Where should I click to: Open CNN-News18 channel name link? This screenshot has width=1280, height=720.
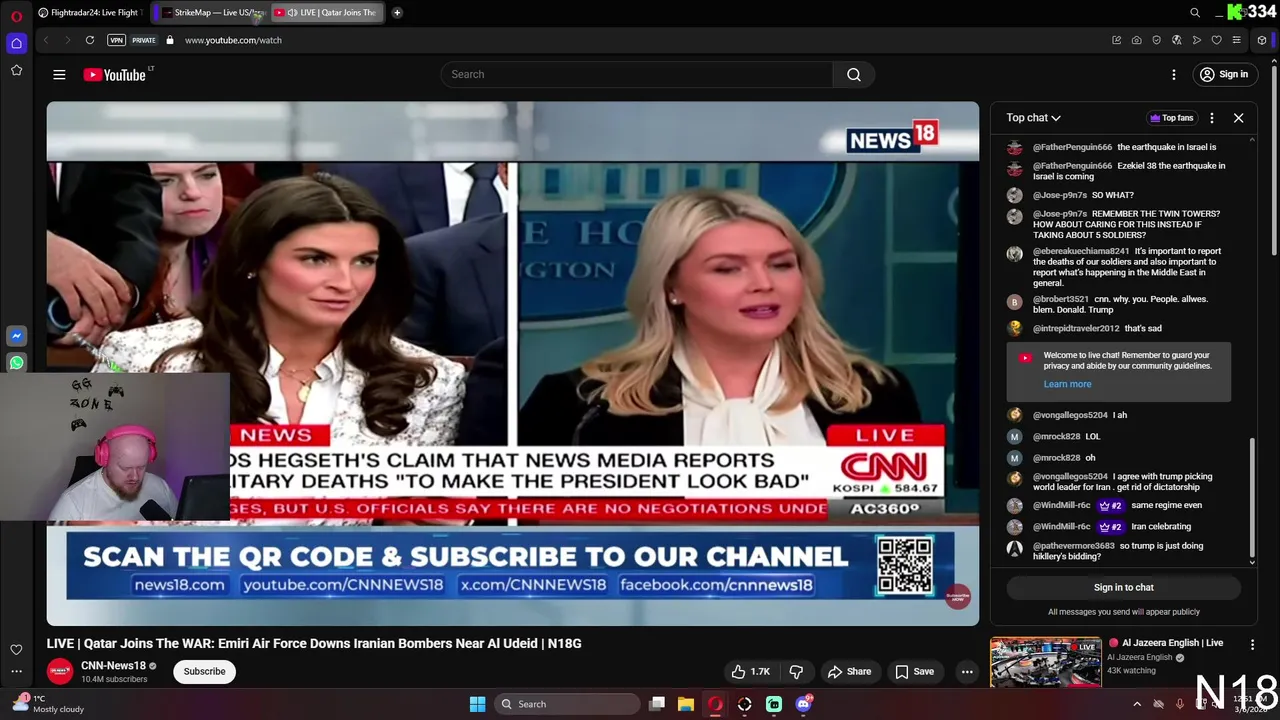coord(113,666)
